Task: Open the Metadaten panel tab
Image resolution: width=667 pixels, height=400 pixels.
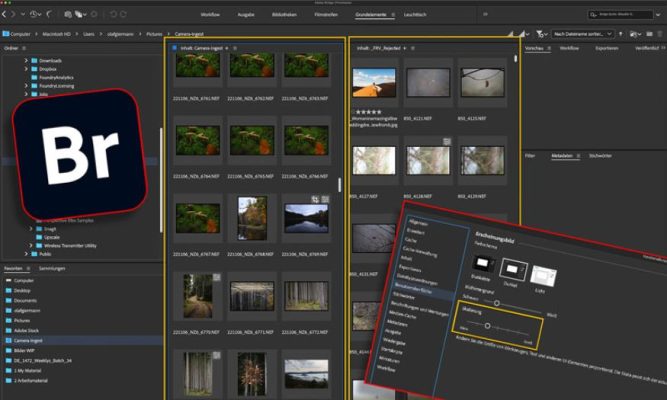Action: click(x=565, y=156)
